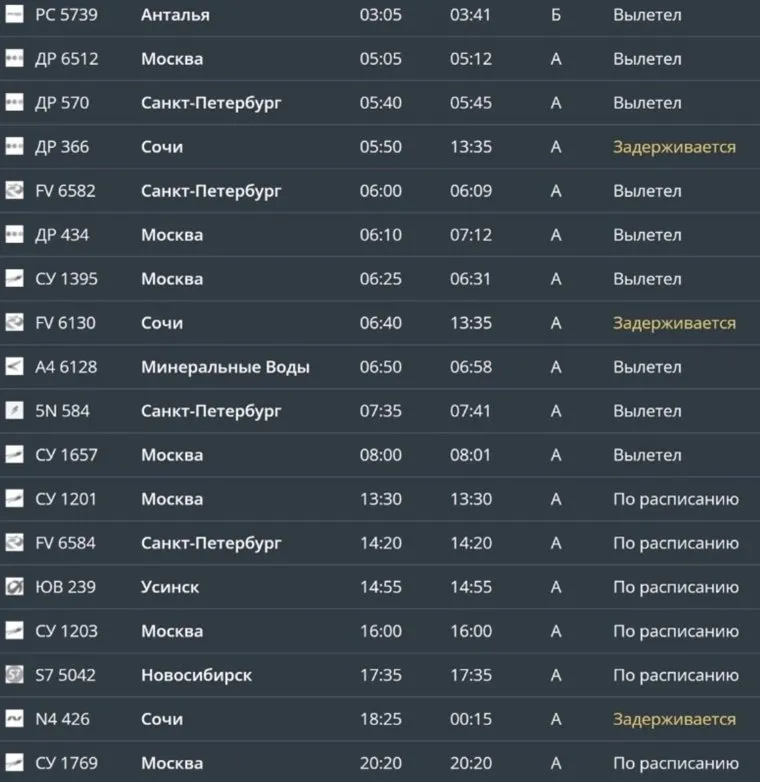760x782 pixels.
Task: Click По расписанию status for СУ 1201
Action: (x=676, y=499)
